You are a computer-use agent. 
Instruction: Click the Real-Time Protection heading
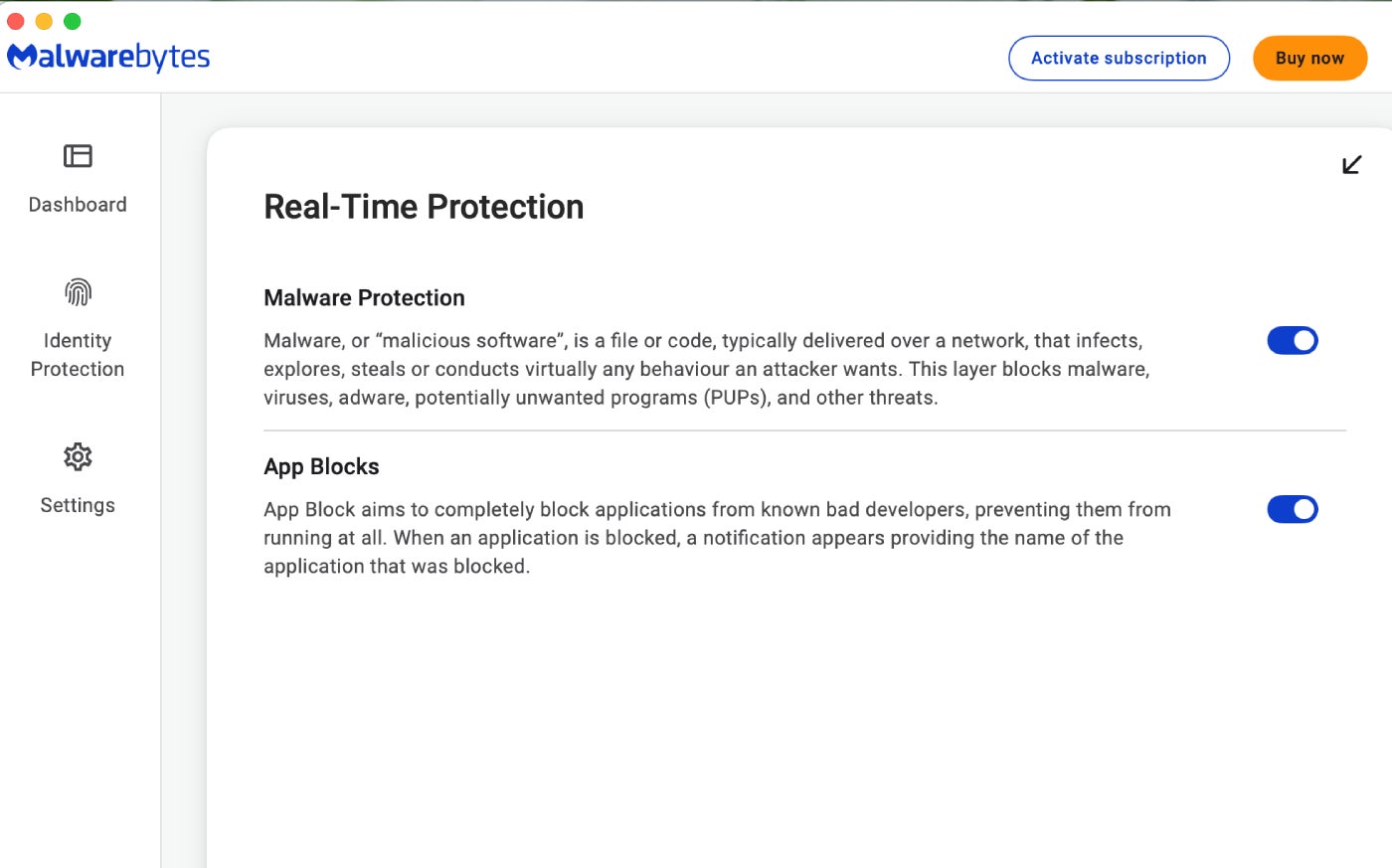(424, 207)
